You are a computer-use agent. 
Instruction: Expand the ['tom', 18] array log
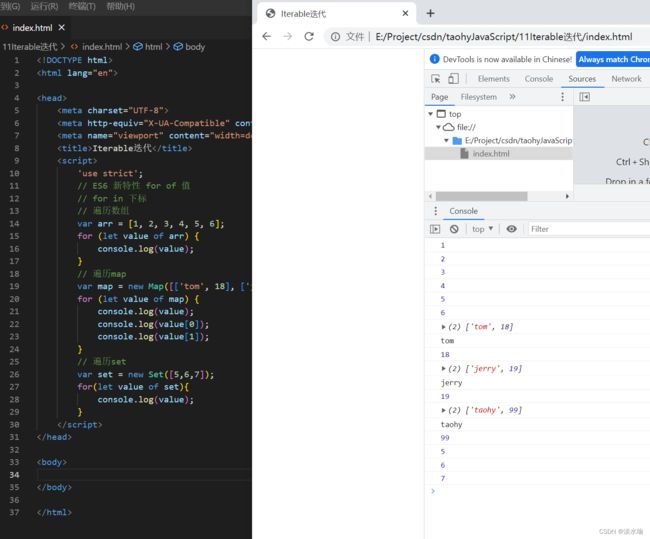pyautogui.click(x=444, y=327)
